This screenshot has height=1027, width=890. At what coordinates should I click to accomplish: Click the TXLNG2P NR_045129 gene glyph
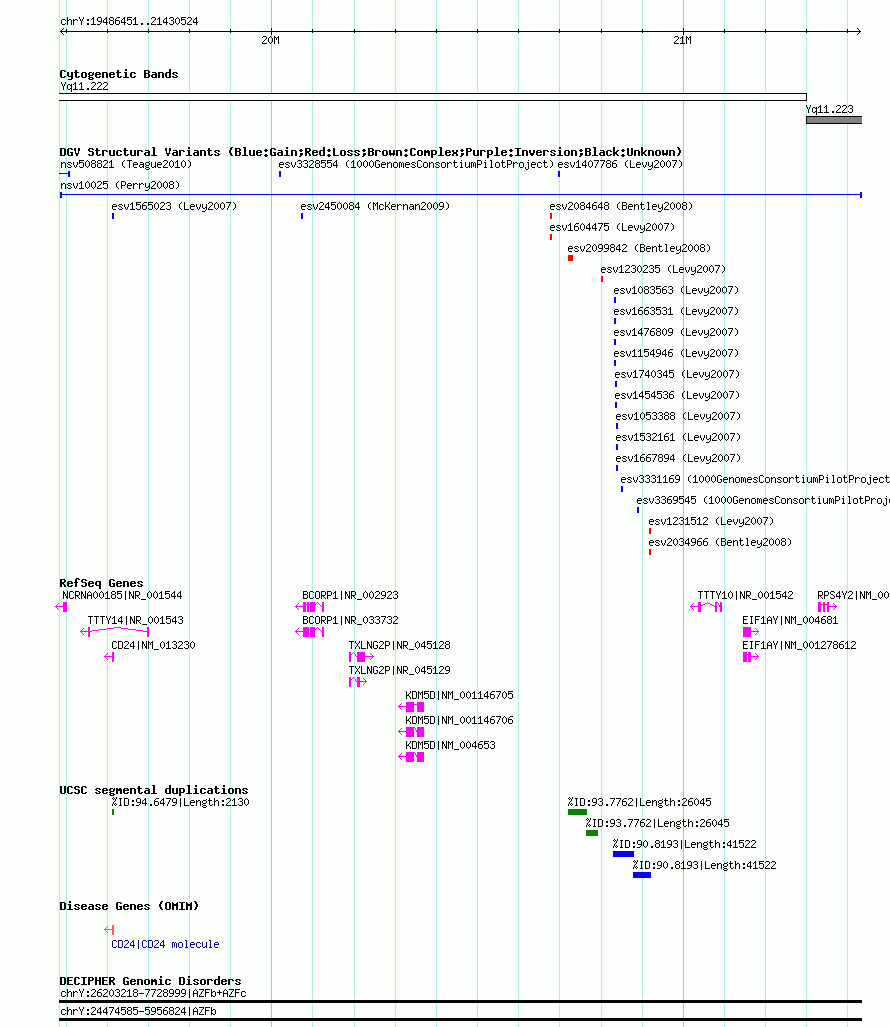click(358, 682)
